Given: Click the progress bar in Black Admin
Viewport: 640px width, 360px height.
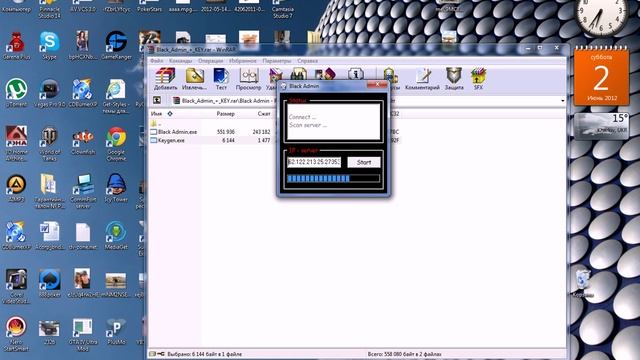Looking at the screenshot, I should pos(333,178).
